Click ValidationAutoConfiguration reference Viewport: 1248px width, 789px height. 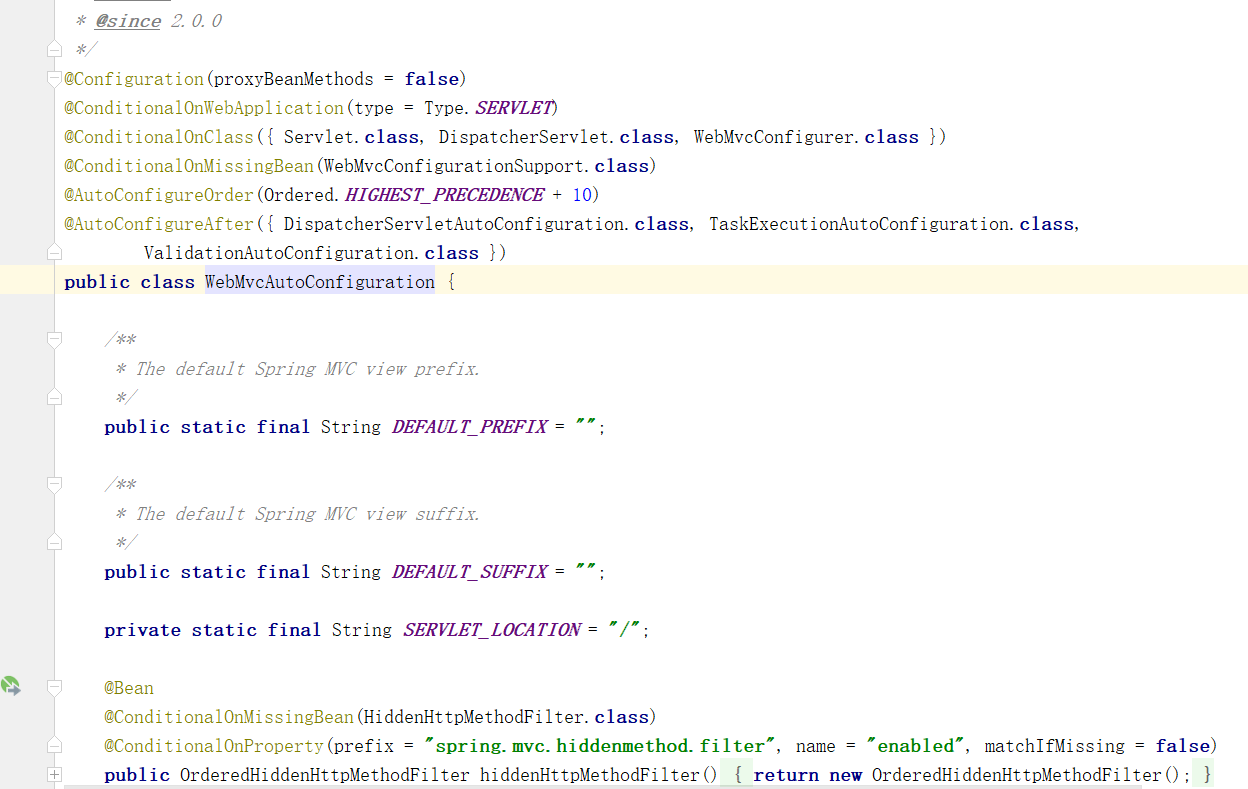pyautogui.click(x=279, y=253)
